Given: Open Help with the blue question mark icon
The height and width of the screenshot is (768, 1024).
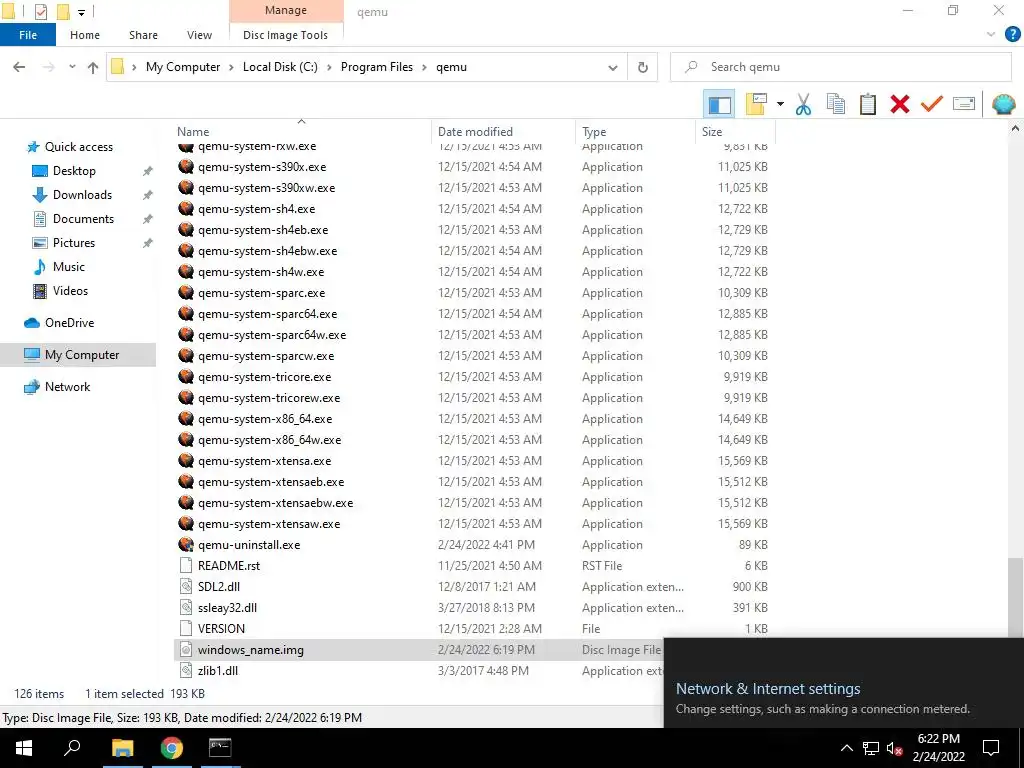Looking at the screenshot, I should 1012,35.
